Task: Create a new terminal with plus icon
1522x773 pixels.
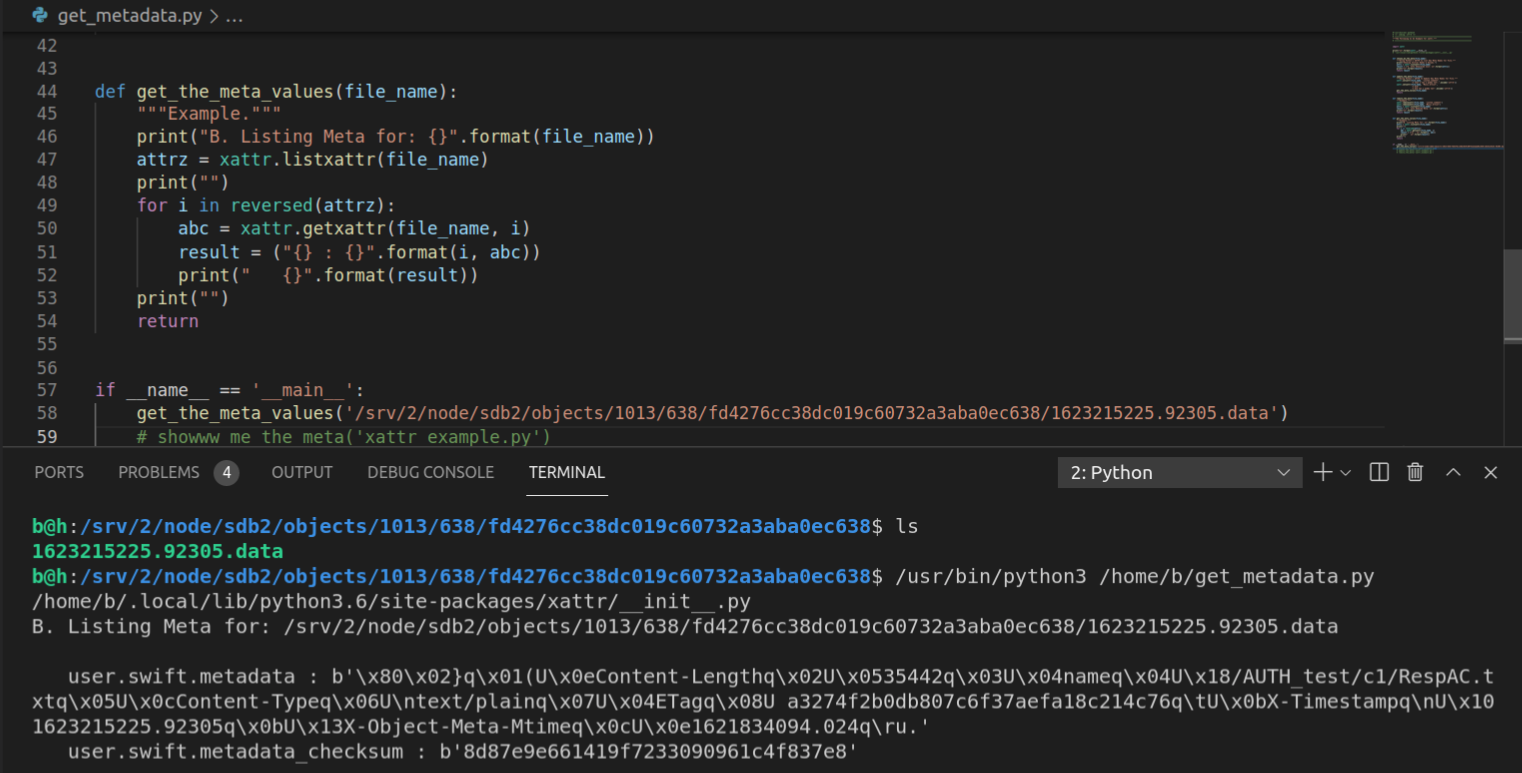Action: pos(1322,473)
